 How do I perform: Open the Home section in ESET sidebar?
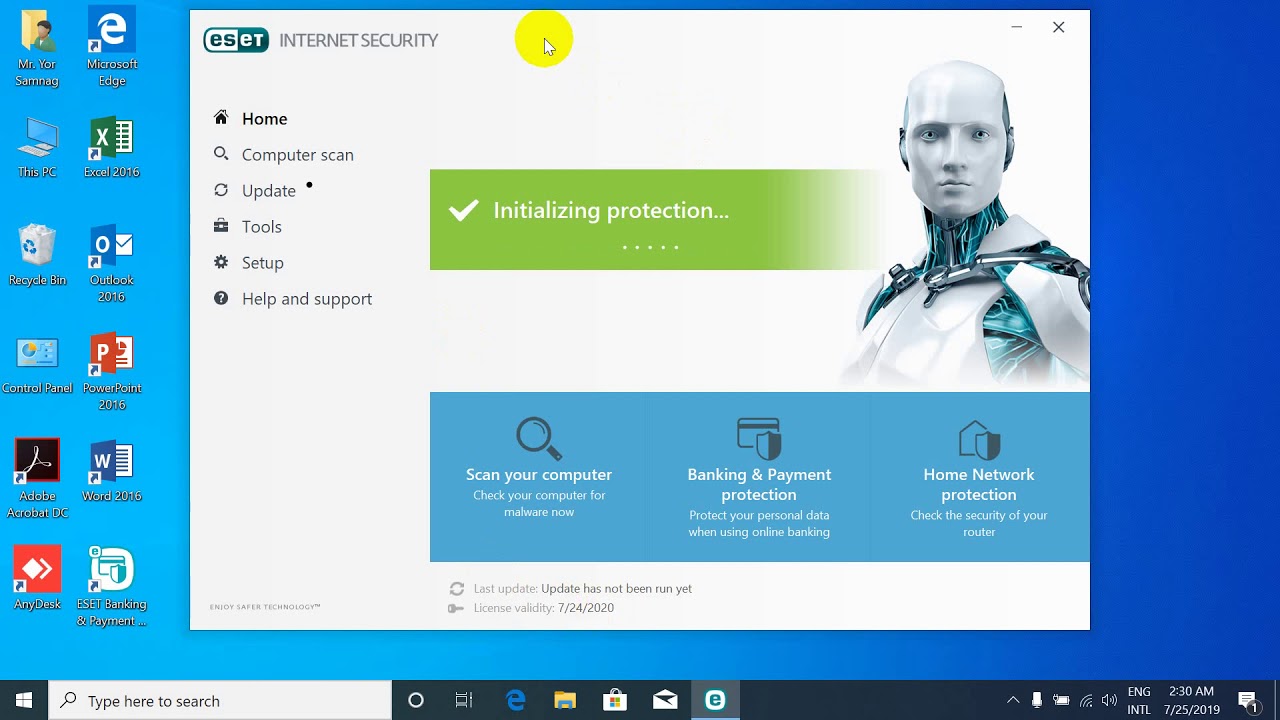(x=264, y=118)
